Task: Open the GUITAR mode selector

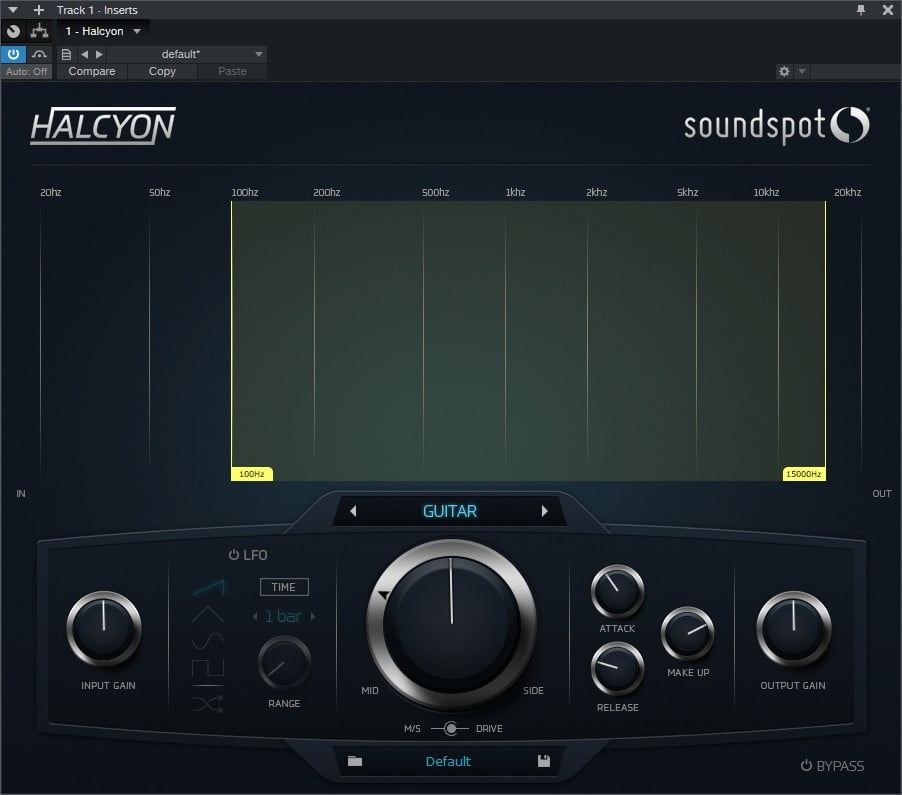Action: [x=449, y=511]
